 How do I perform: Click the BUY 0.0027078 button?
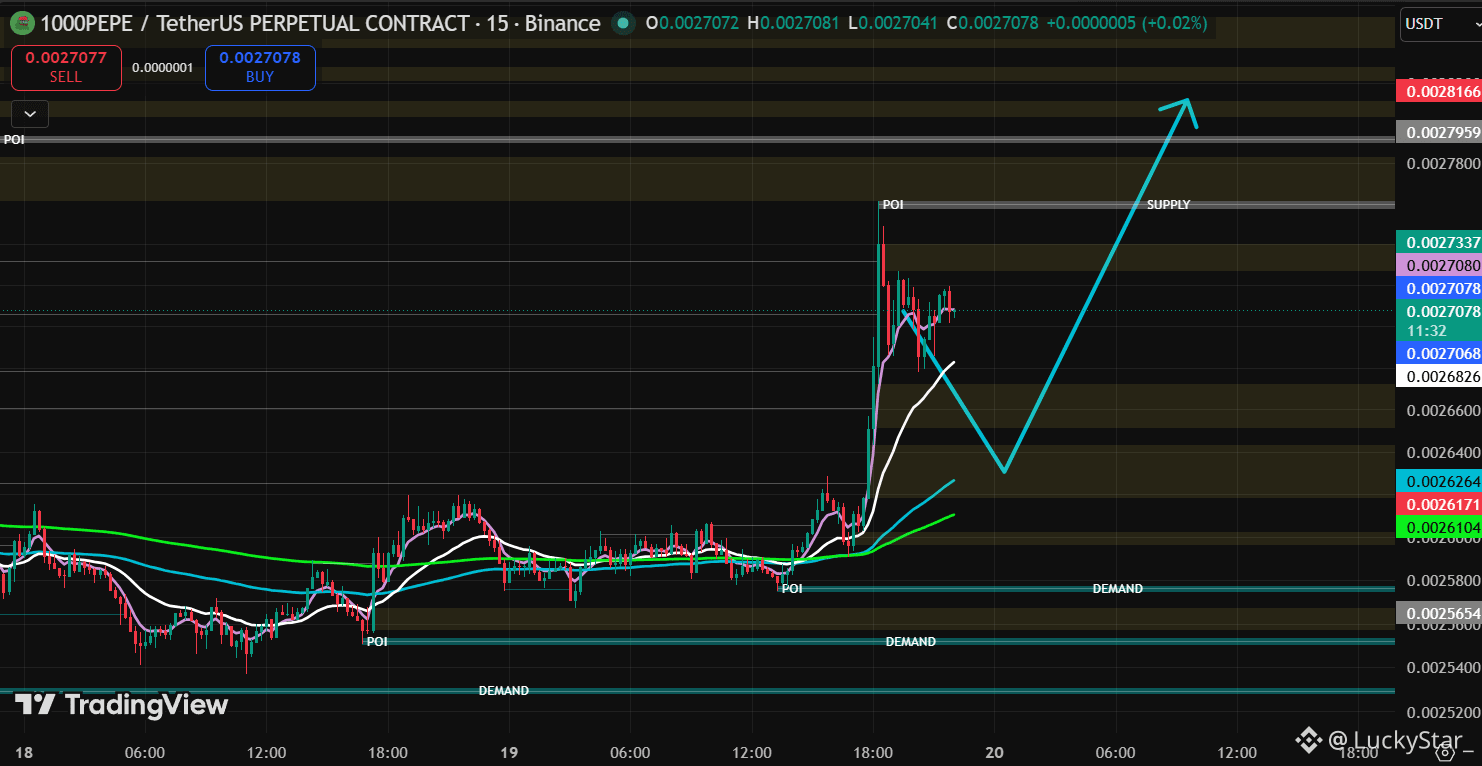tap(260, 67)
